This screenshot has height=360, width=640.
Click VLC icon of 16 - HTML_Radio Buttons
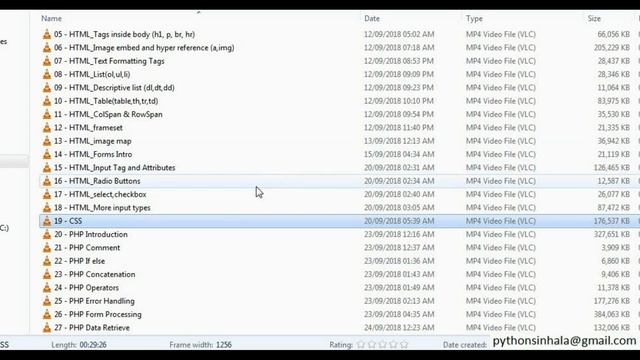point(47,181)
